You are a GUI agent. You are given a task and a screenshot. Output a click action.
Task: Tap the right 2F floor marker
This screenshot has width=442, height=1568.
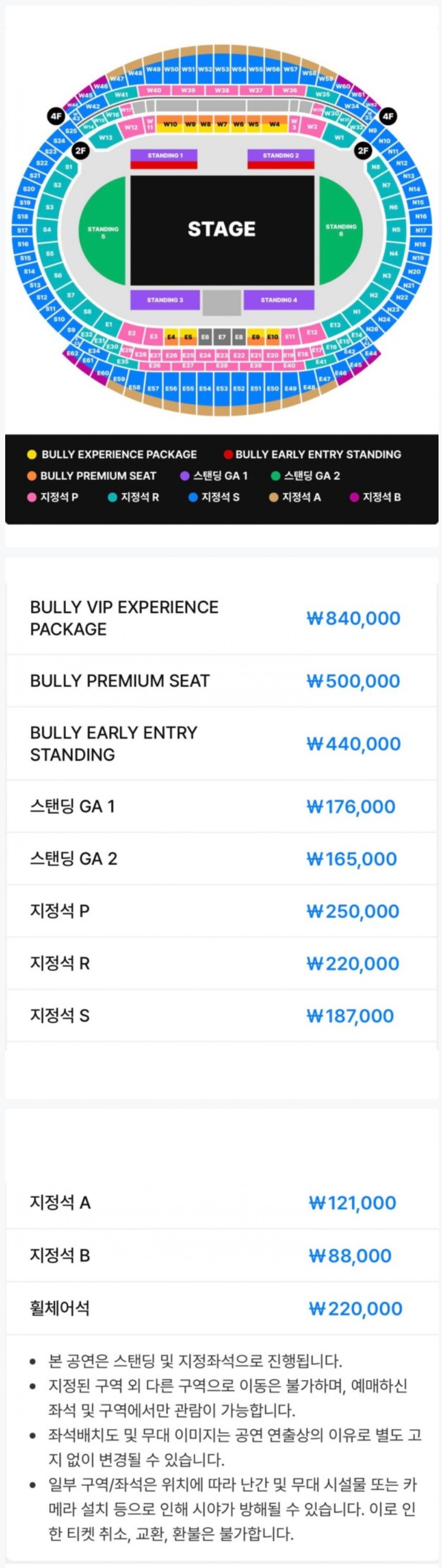(x=363, y=150)
